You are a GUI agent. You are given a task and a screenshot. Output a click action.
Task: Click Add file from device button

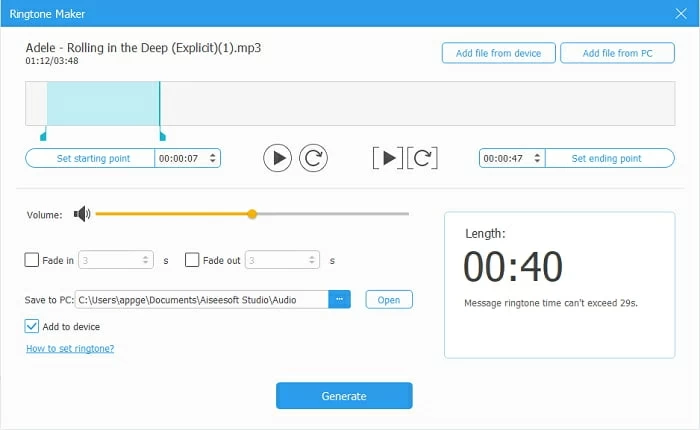[x=498, y=53]
